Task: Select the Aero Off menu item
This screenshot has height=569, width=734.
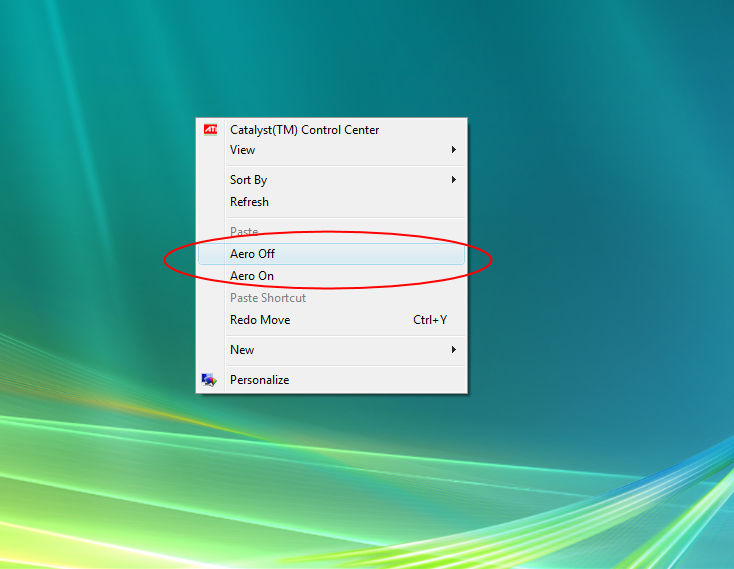Action: (331, 254)
